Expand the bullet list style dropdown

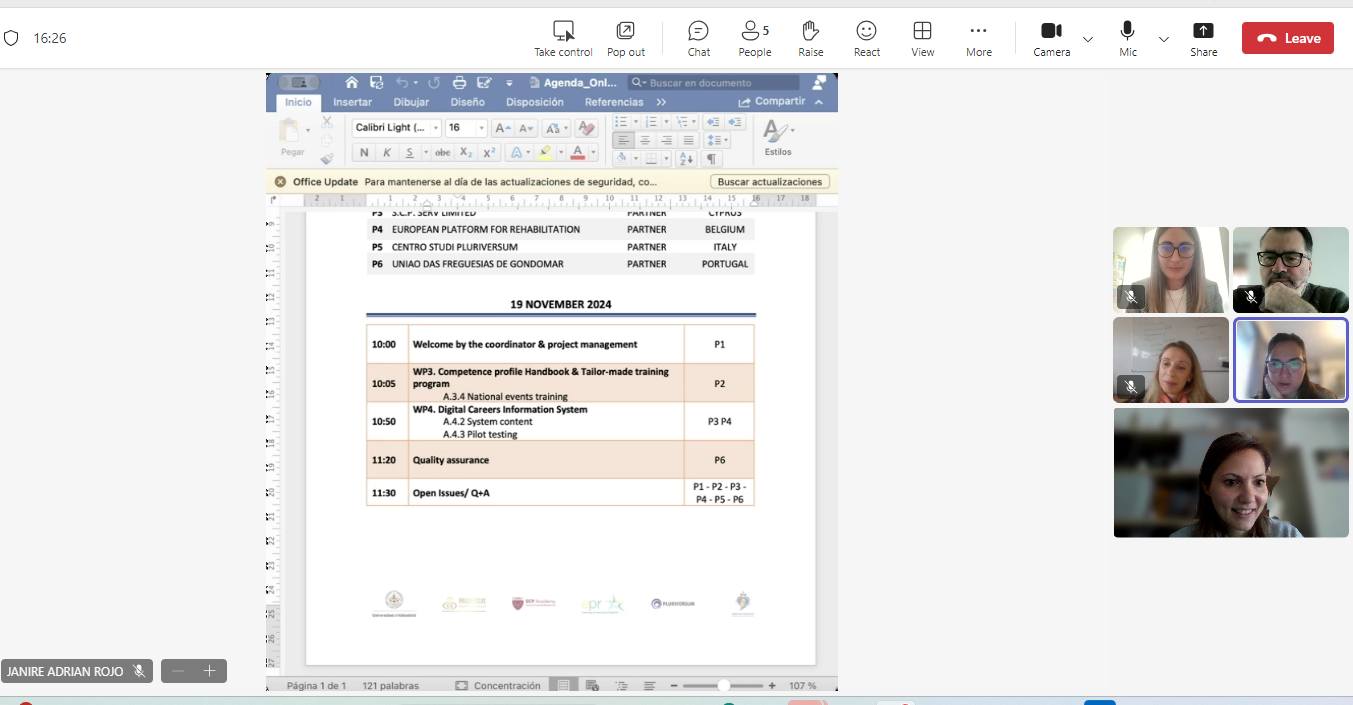click(x=636, y=122)
